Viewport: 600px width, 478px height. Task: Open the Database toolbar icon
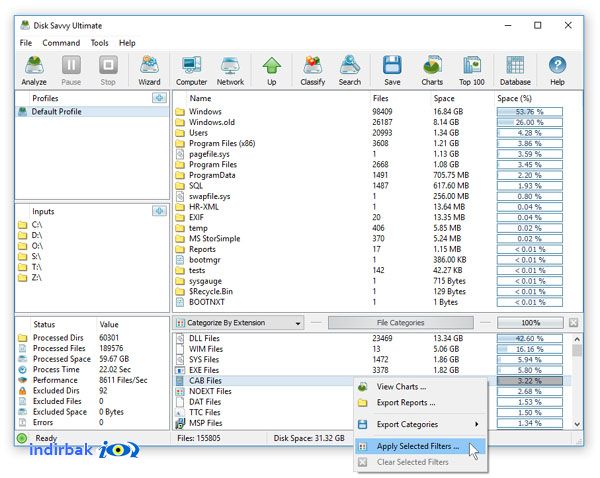[x=515, y=71]
